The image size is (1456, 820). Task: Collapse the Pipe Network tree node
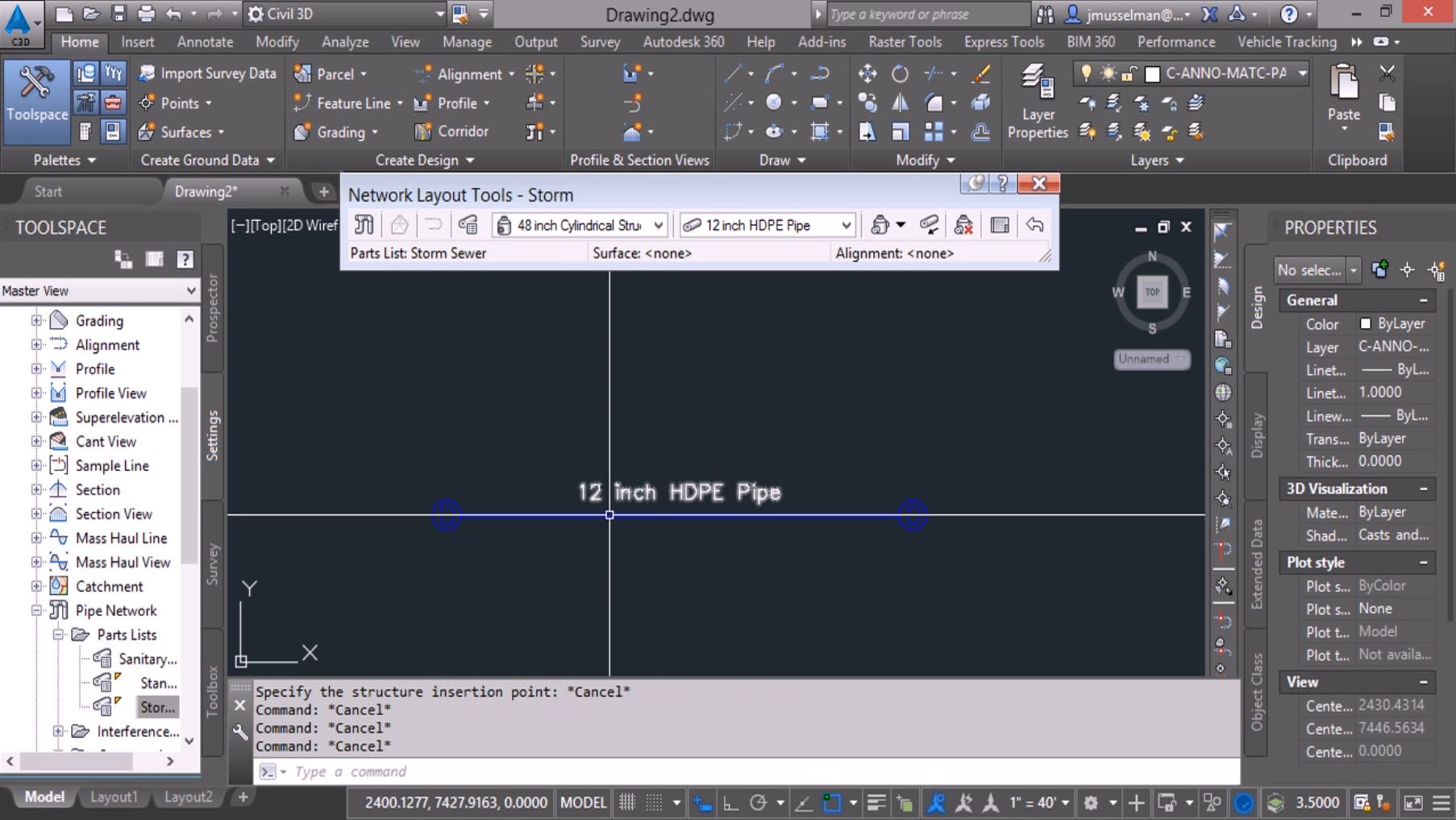click(35, 610)
